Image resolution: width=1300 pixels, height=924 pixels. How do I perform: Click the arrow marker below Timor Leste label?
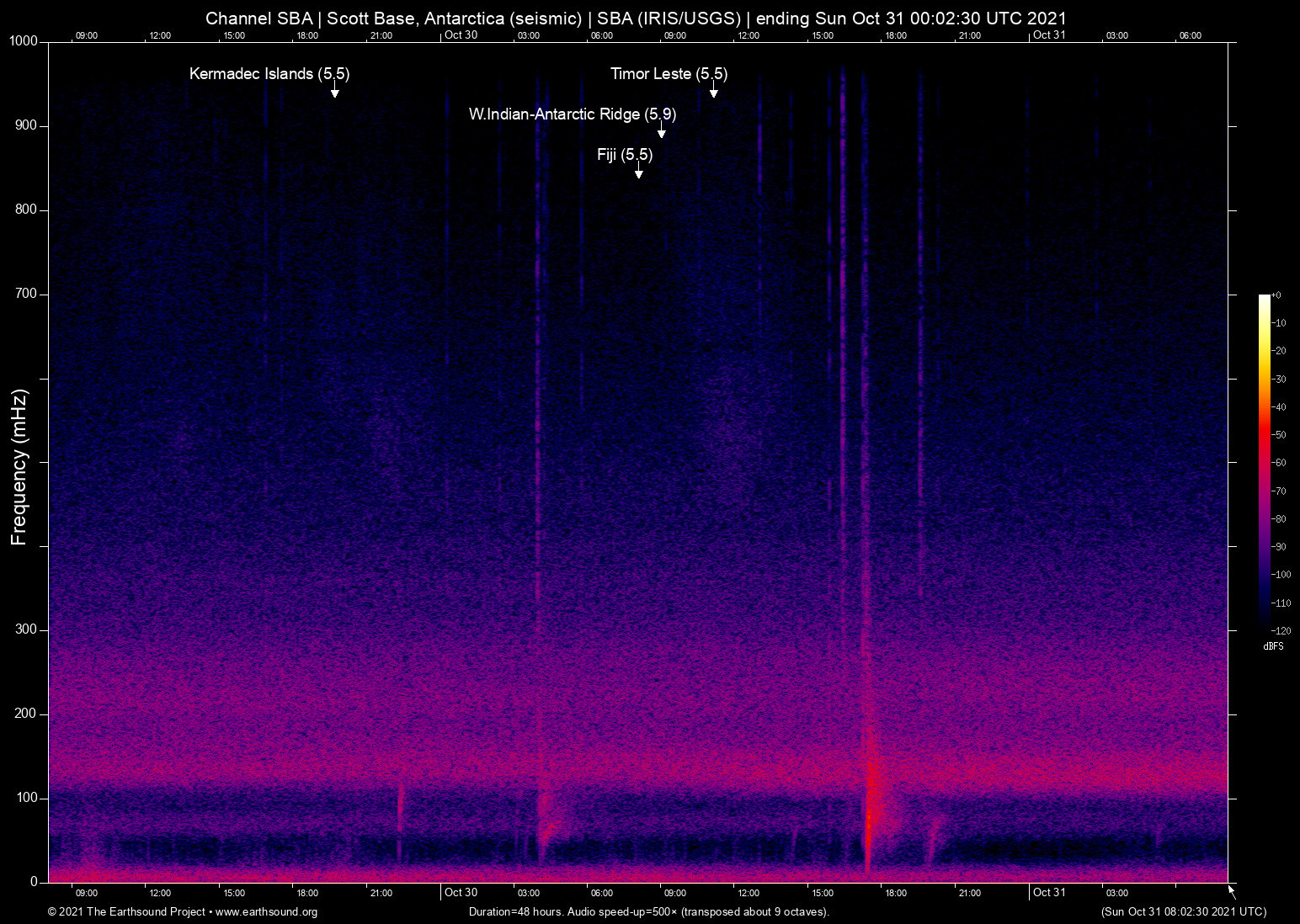tap(713, 92)
